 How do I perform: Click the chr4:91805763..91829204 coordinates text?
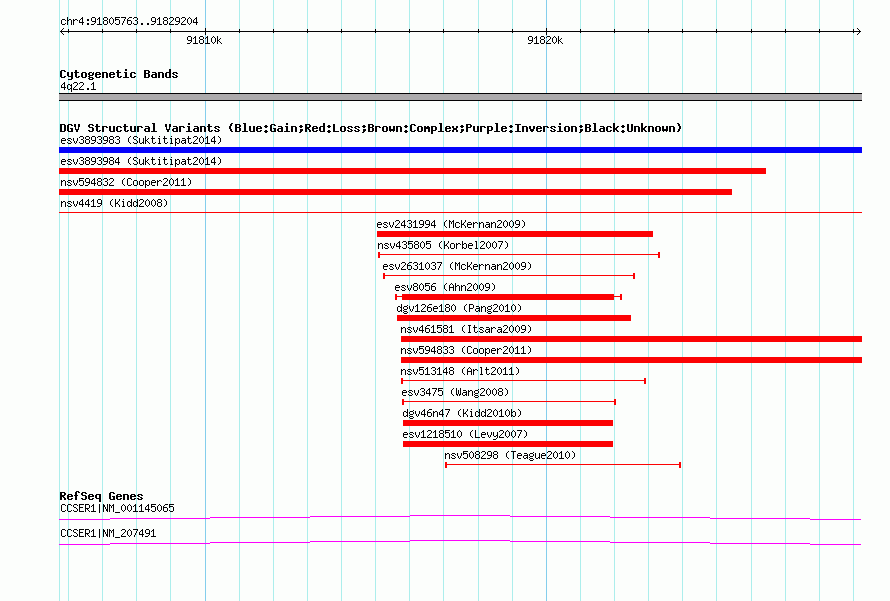129,21
